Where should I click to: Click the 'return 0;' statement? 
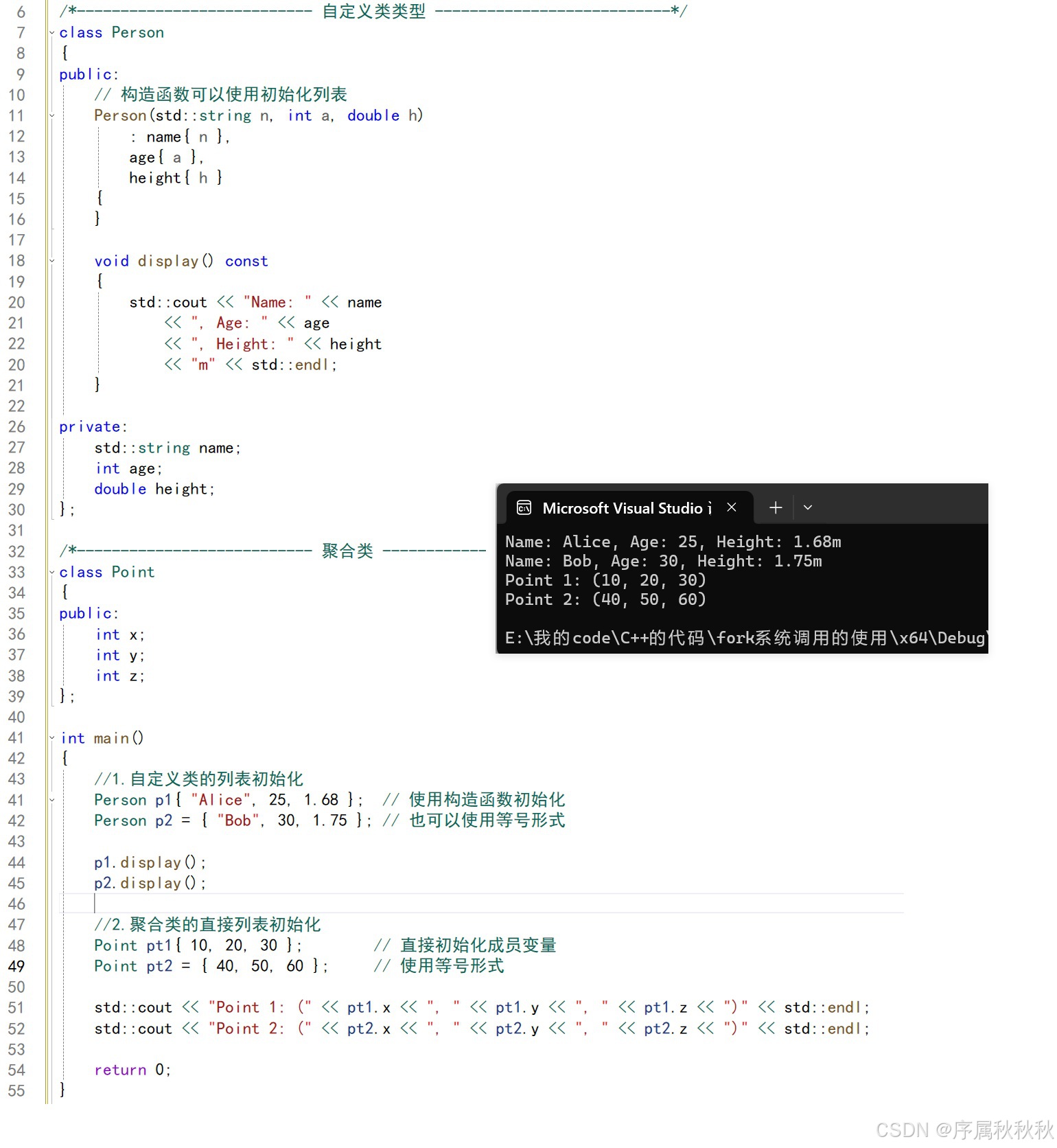(132, 1070)
